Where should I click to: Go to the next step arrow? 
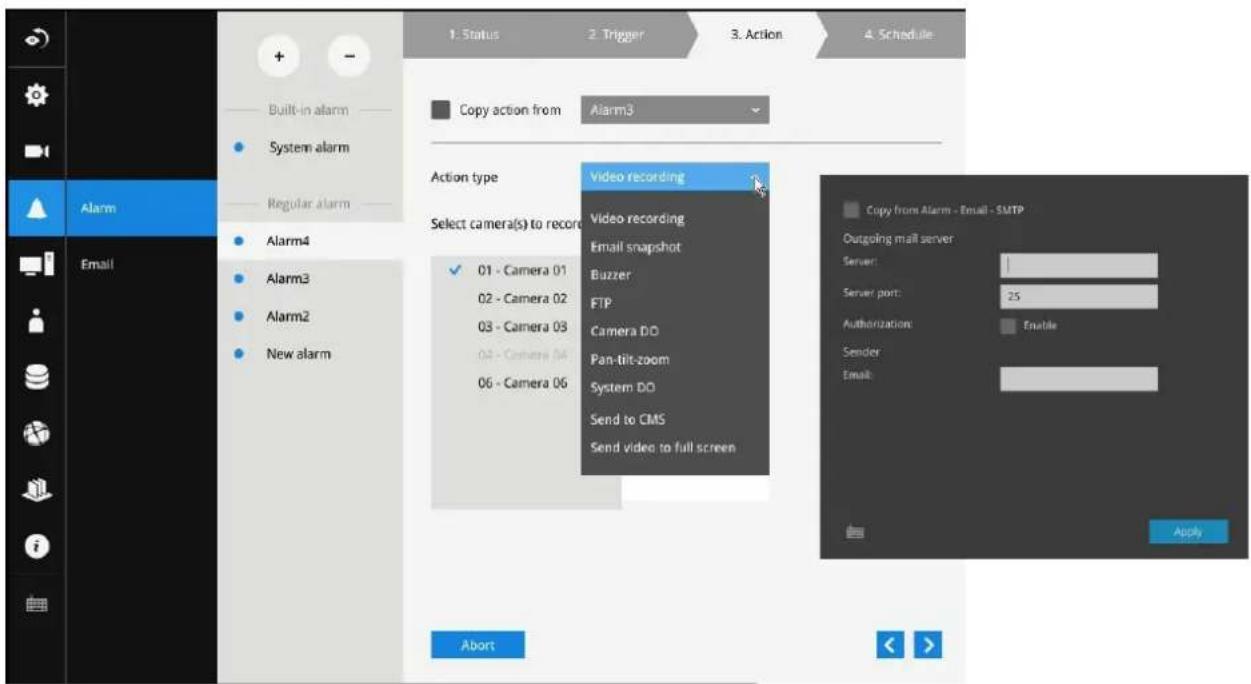(927, 645)
